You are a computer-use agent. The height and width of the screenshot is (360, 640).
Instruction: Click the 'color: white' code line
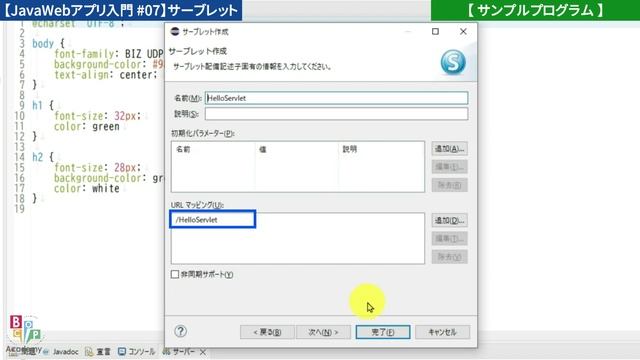(x=87, y=189)
